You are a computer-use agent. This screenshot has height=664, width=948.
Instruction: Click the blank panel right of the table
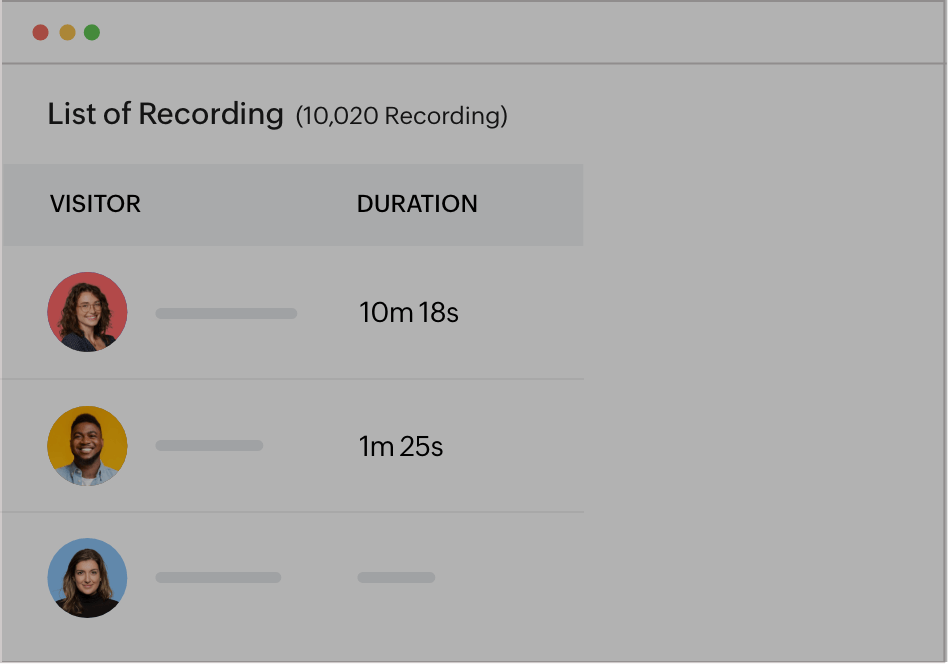765,400
